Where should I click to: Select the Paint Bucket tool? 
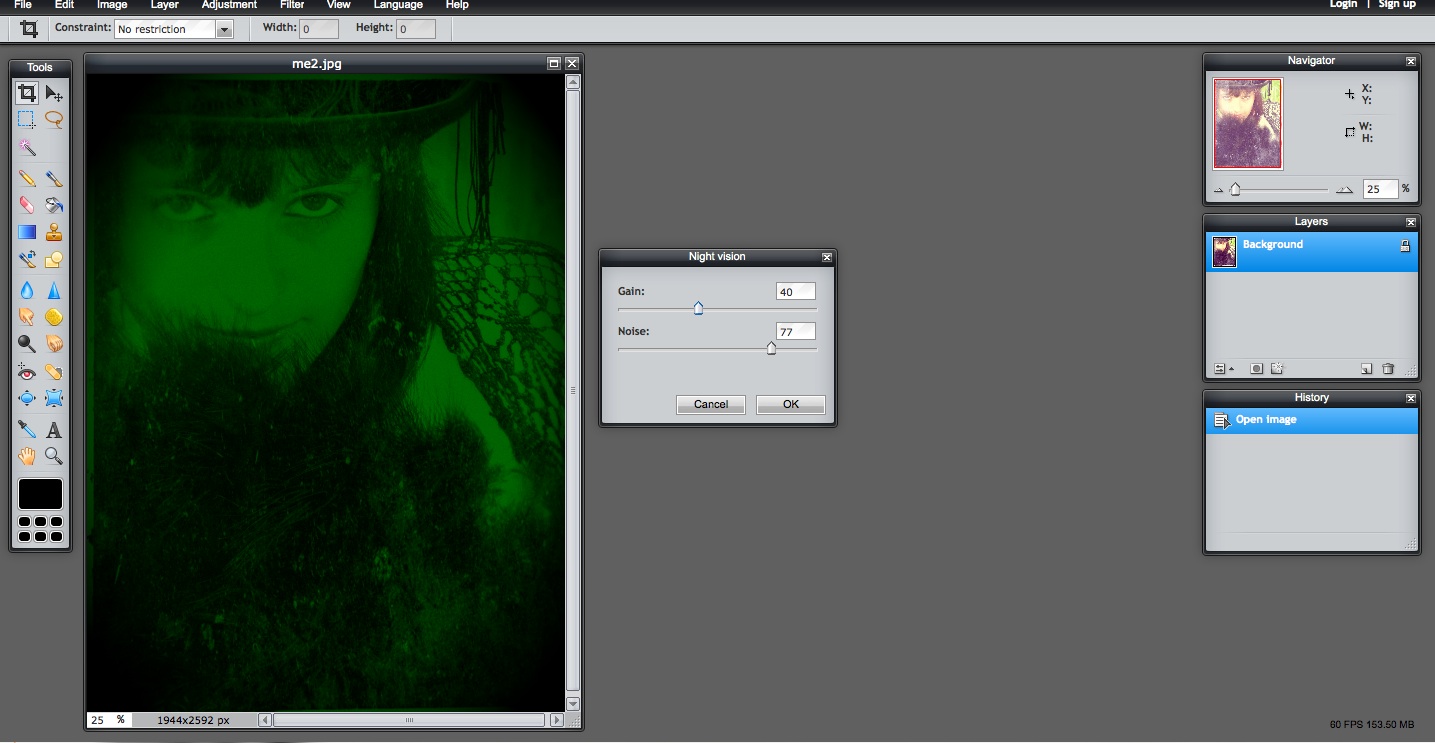pos(54,205)
